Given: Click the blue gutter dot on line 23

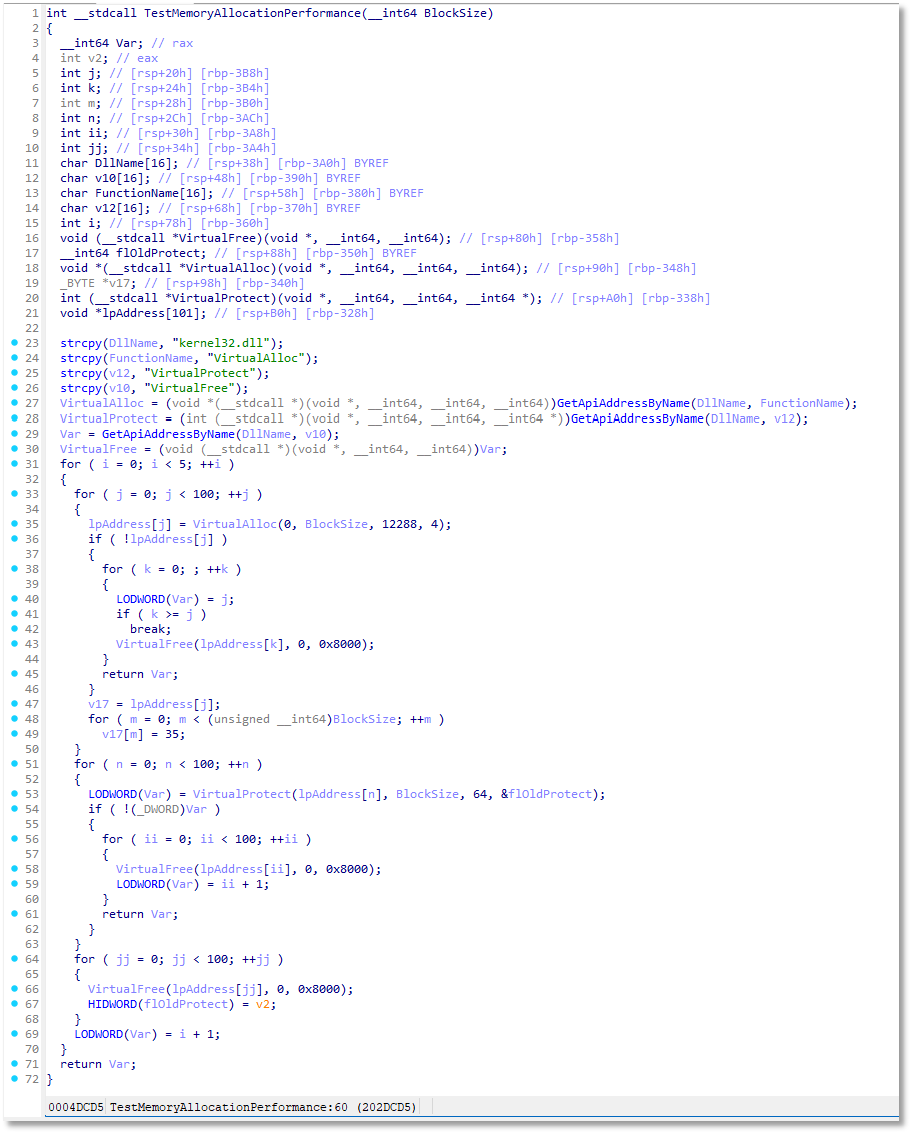Looking at the screenshot, I should coord(14,343).
